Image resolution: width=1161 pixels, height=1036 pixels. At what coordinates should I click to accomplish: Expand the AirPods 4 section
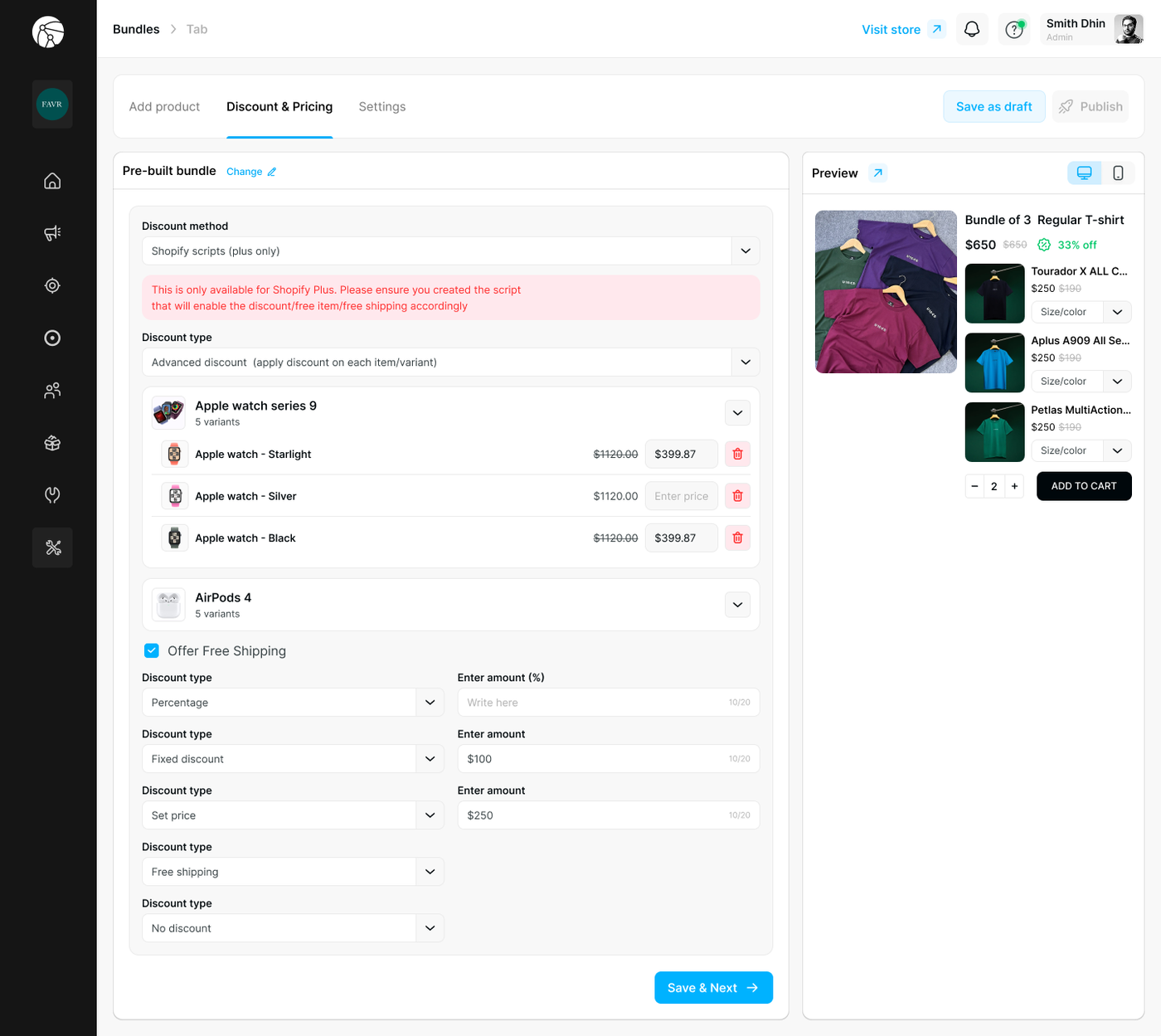click(x=737, y=605)
